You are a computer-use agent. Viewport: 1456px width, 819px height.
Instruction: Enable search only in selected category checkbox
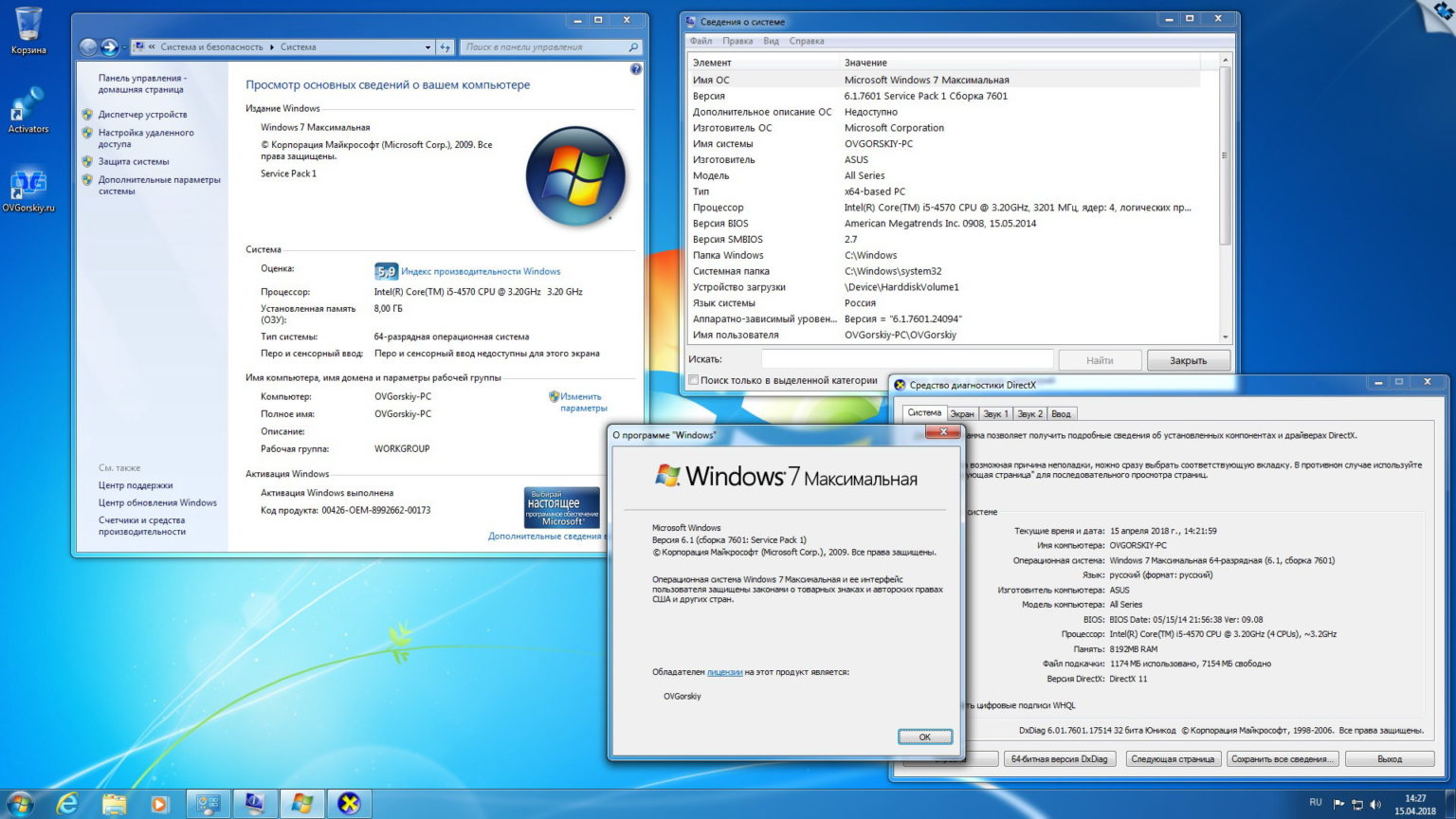[x=693, y=380]
